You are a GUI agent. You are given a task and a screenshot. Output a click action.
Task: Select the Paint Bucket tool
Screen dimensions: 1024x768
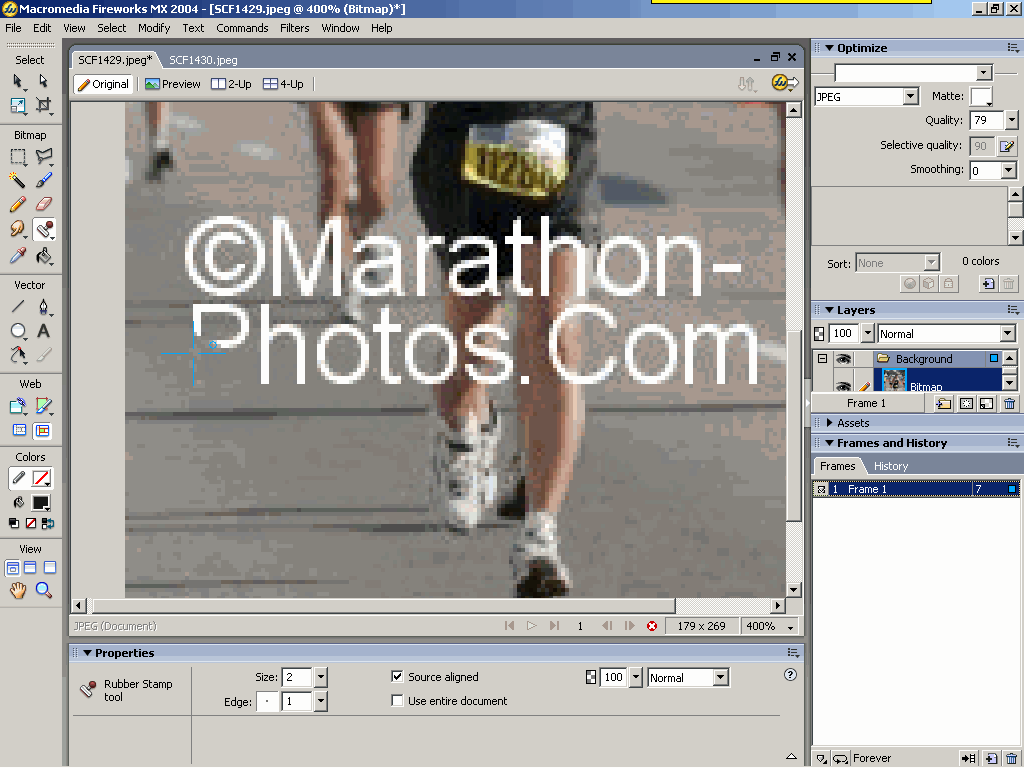tap(43, 255)
